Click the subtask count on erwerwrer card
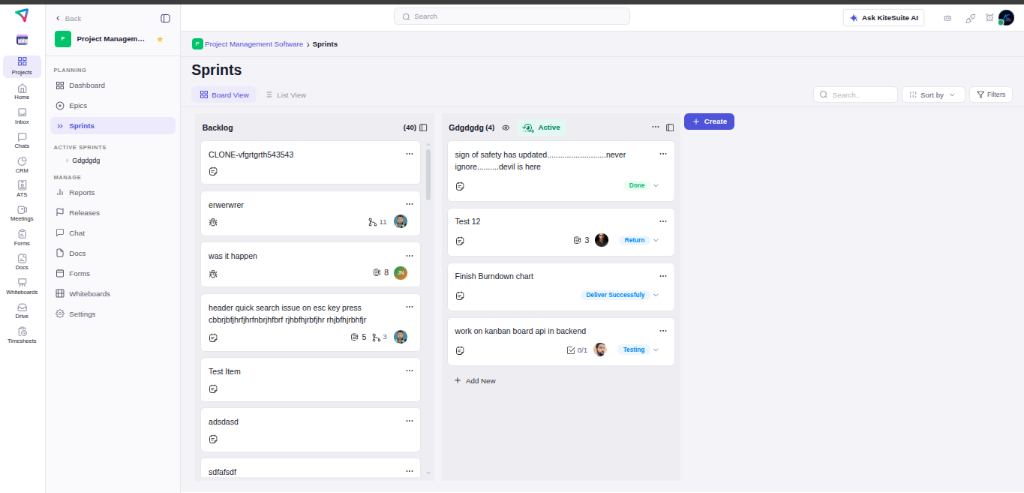This screenshot has height=493, width=1024. click(377, 222)
